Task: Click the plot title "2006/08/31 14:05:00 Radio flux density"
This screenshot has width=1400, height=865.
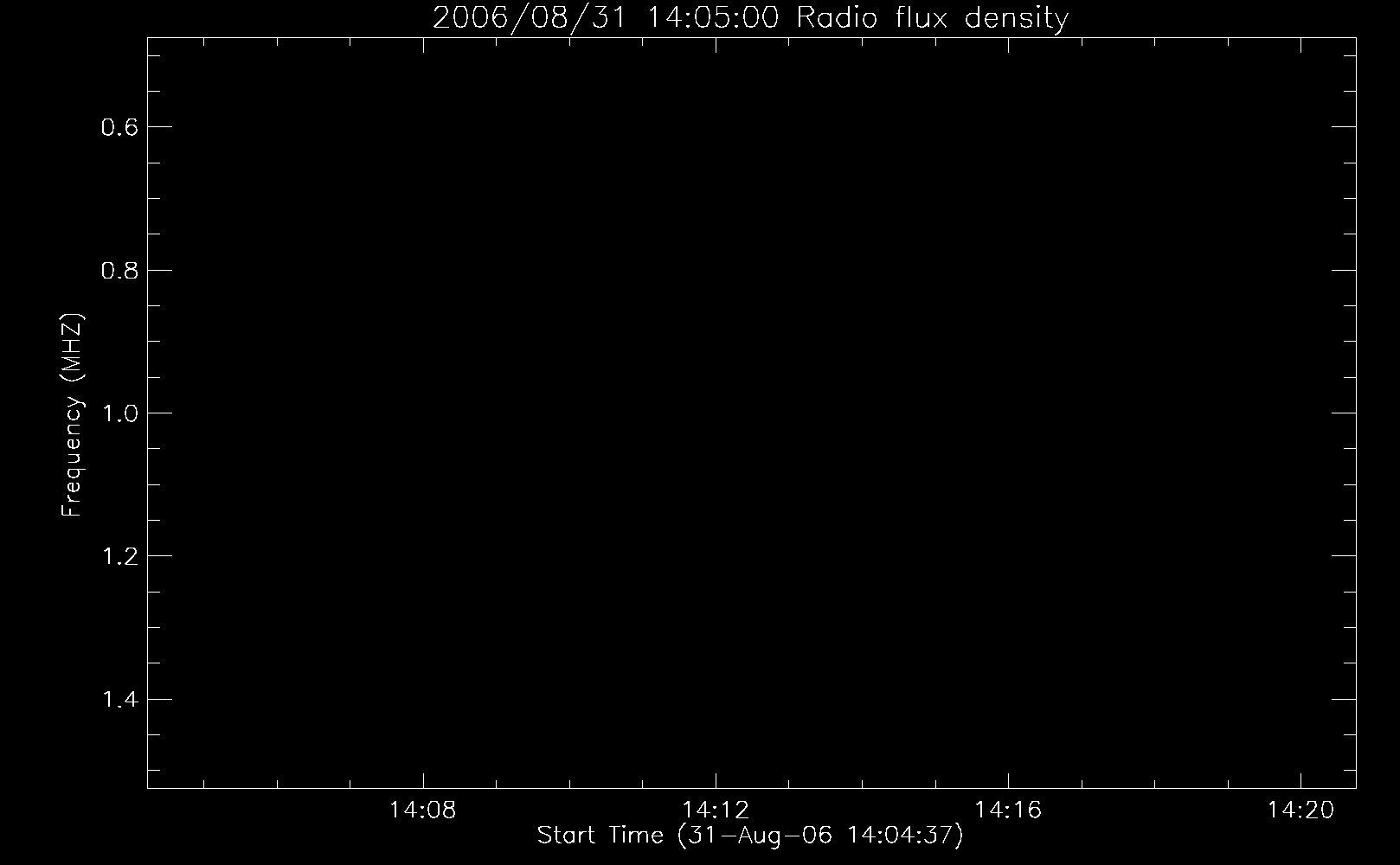Action: 750,17
